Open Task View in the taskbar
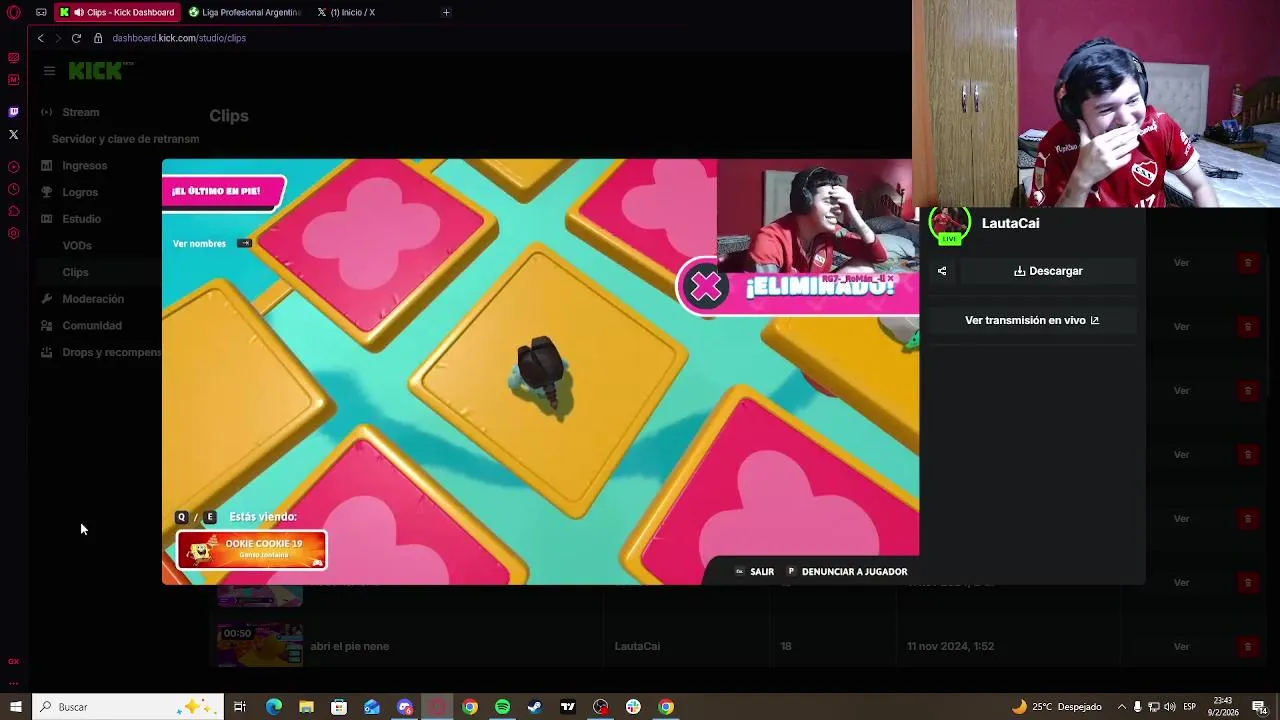Screen dimensions: 1280x720 point(240,707)
